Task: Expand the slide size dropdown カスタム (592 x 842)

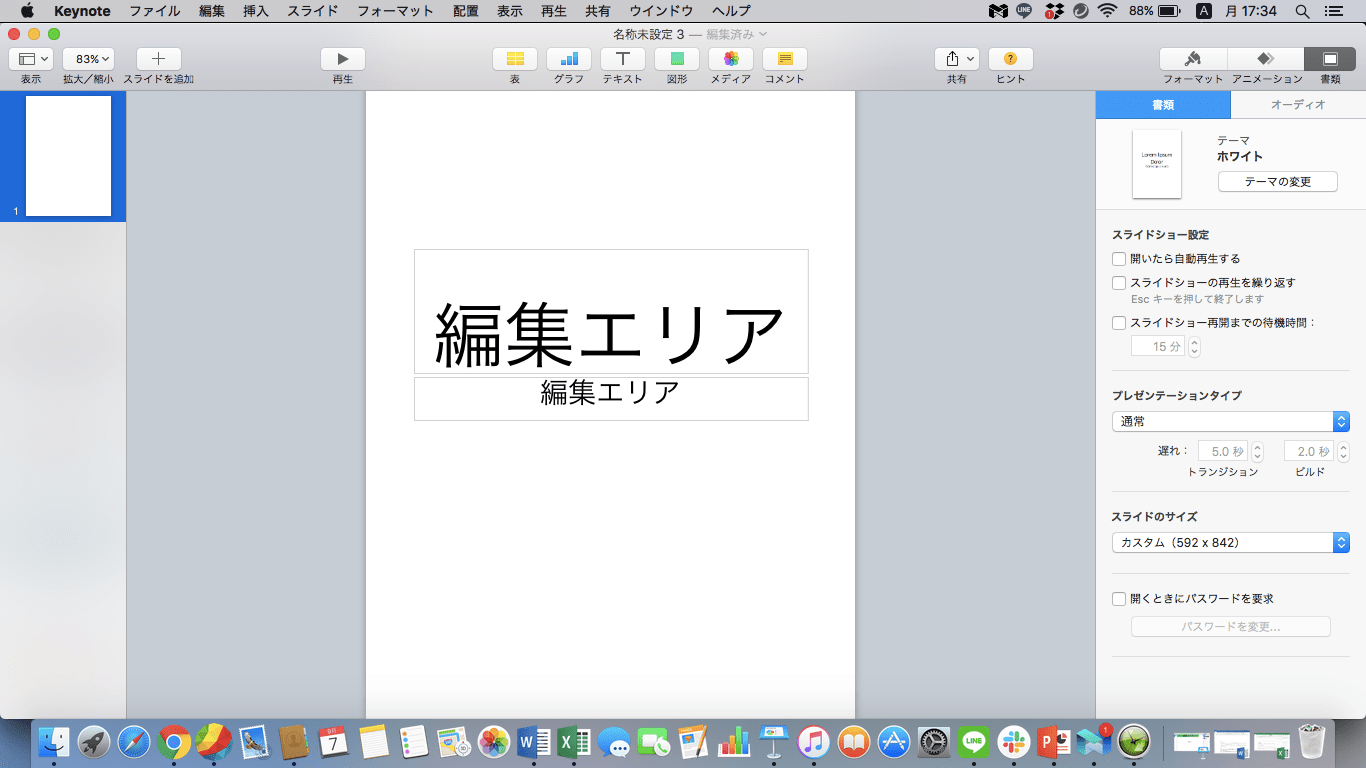Action: pos(1231,543)
